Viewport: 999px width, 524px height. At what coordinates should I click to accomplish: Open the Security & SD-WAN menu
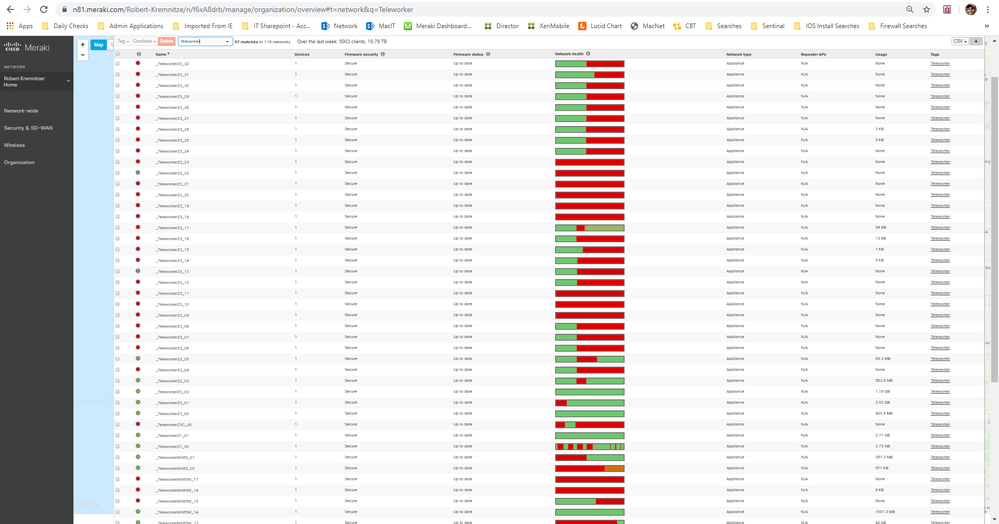(28, 128)
